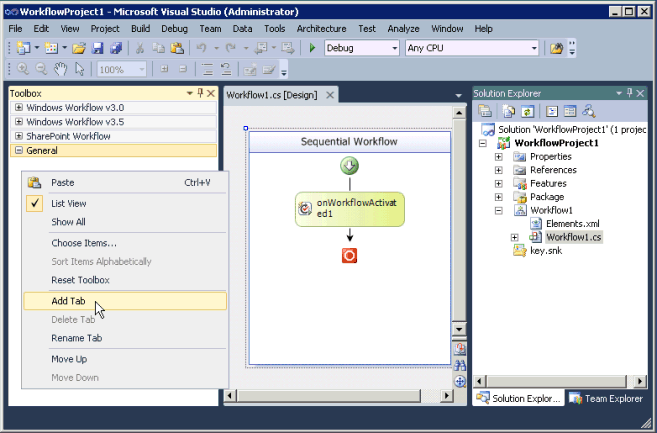Click the onWorkflowActivated1 activity icon
The width and height of the screenshot is (657, 433).
305,208
